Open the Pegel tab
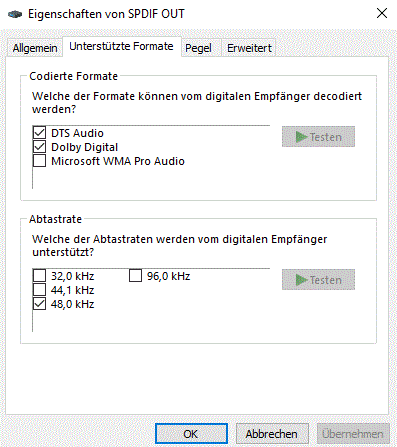 point(198,48)
